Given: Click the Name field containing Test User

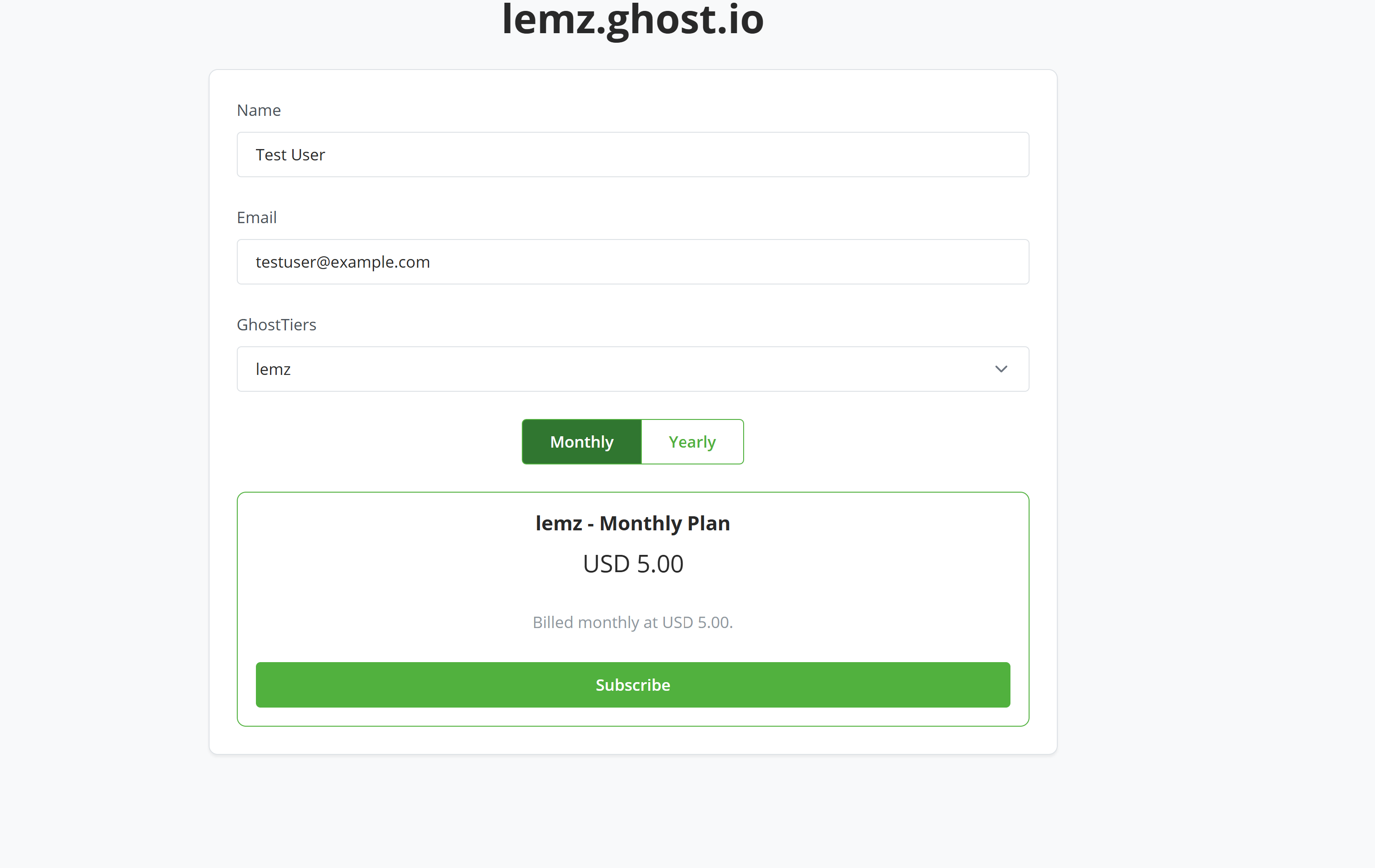Looking at the screenshot, I should (632, 154).
